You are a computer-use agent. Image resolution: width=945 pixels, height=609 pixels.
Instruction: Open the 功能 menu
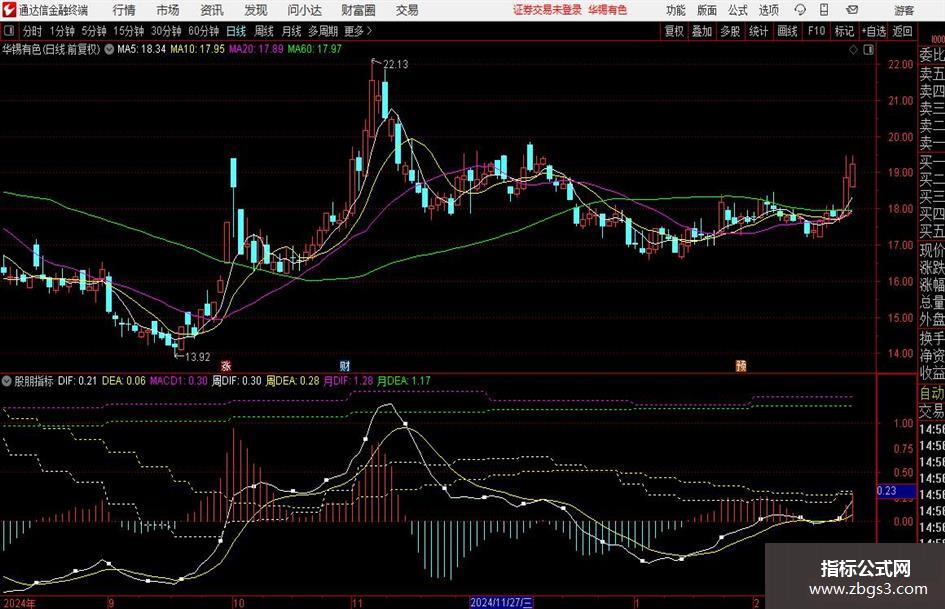pyautogui.click(x=676, y=10)
